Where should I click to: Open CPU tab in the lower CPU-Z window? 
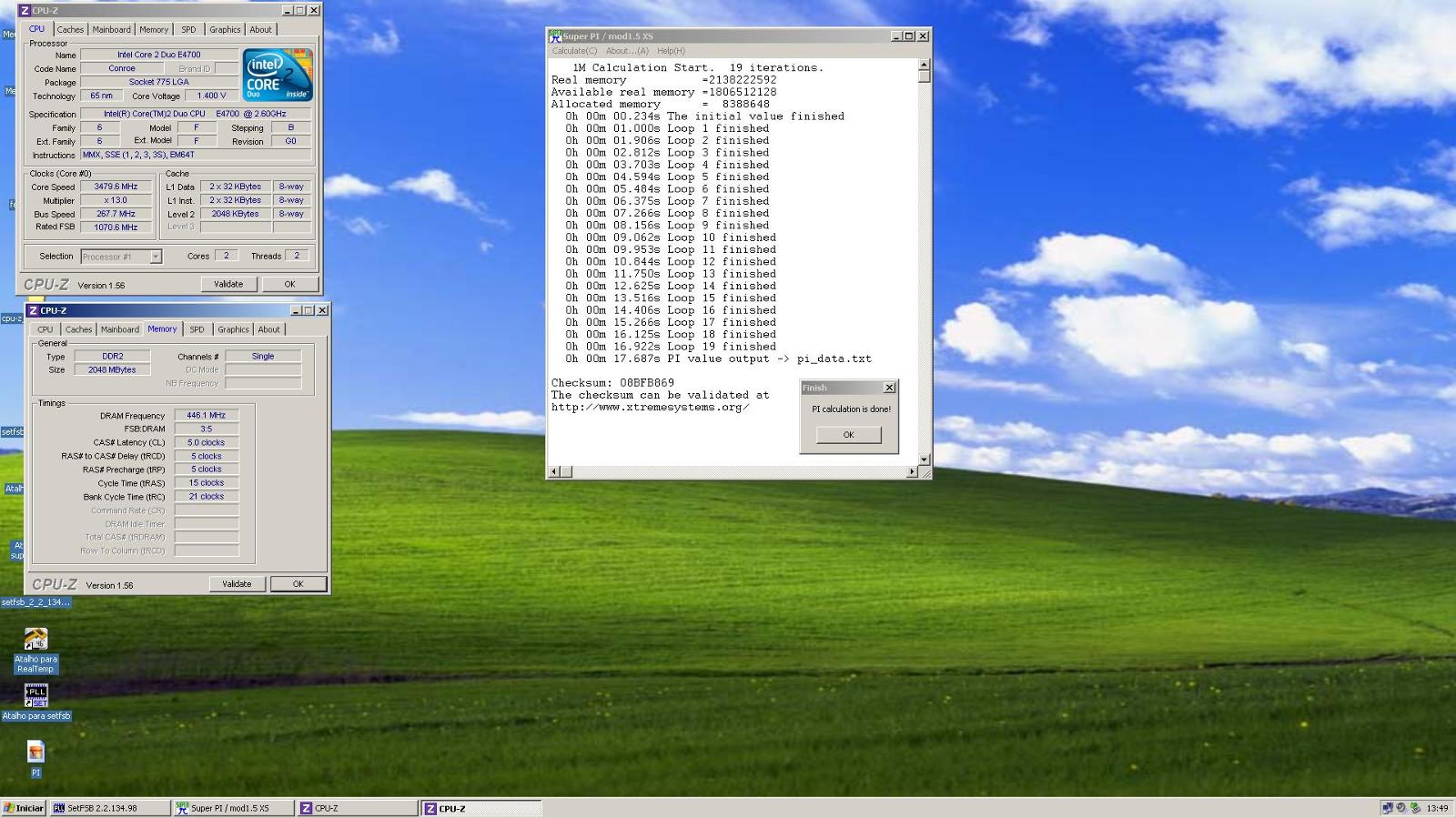click(45, 329)
